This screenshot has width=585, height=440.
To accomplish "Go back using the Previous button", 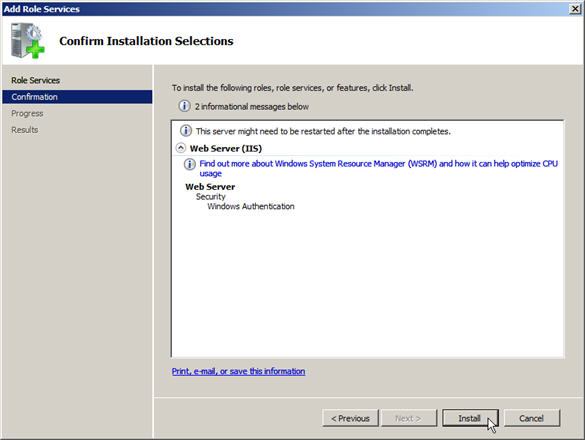I will [x=350, y=418].
